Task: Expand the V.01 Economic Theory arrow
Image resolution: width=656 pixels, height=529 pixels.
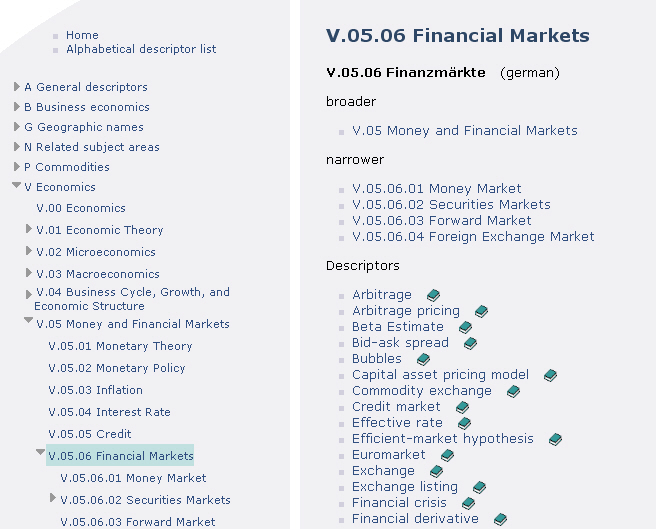Action: tap(29, 229)
